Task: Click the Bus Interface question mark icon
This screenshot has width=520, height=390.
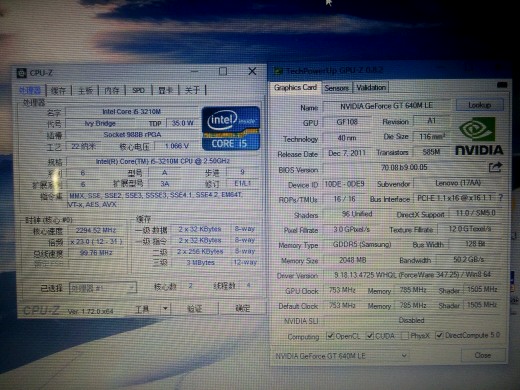Action: [500, 198]
